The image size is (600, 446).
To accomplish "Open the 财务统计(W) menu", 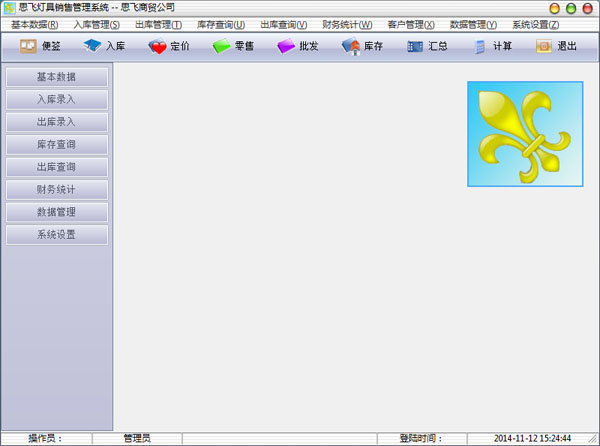I will (347, 24).
